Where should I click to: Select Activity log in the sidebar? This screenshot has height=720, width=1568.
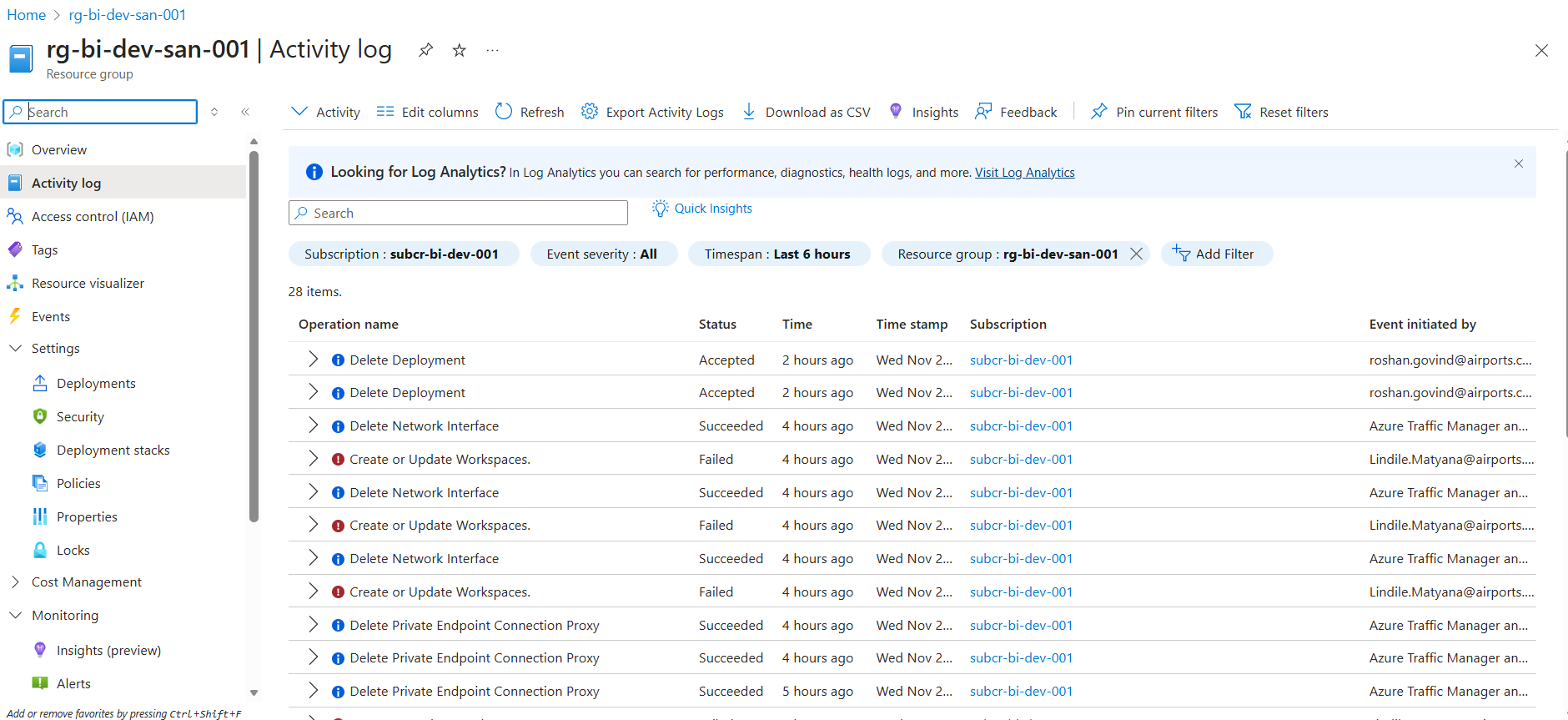[x=123, y=183]
